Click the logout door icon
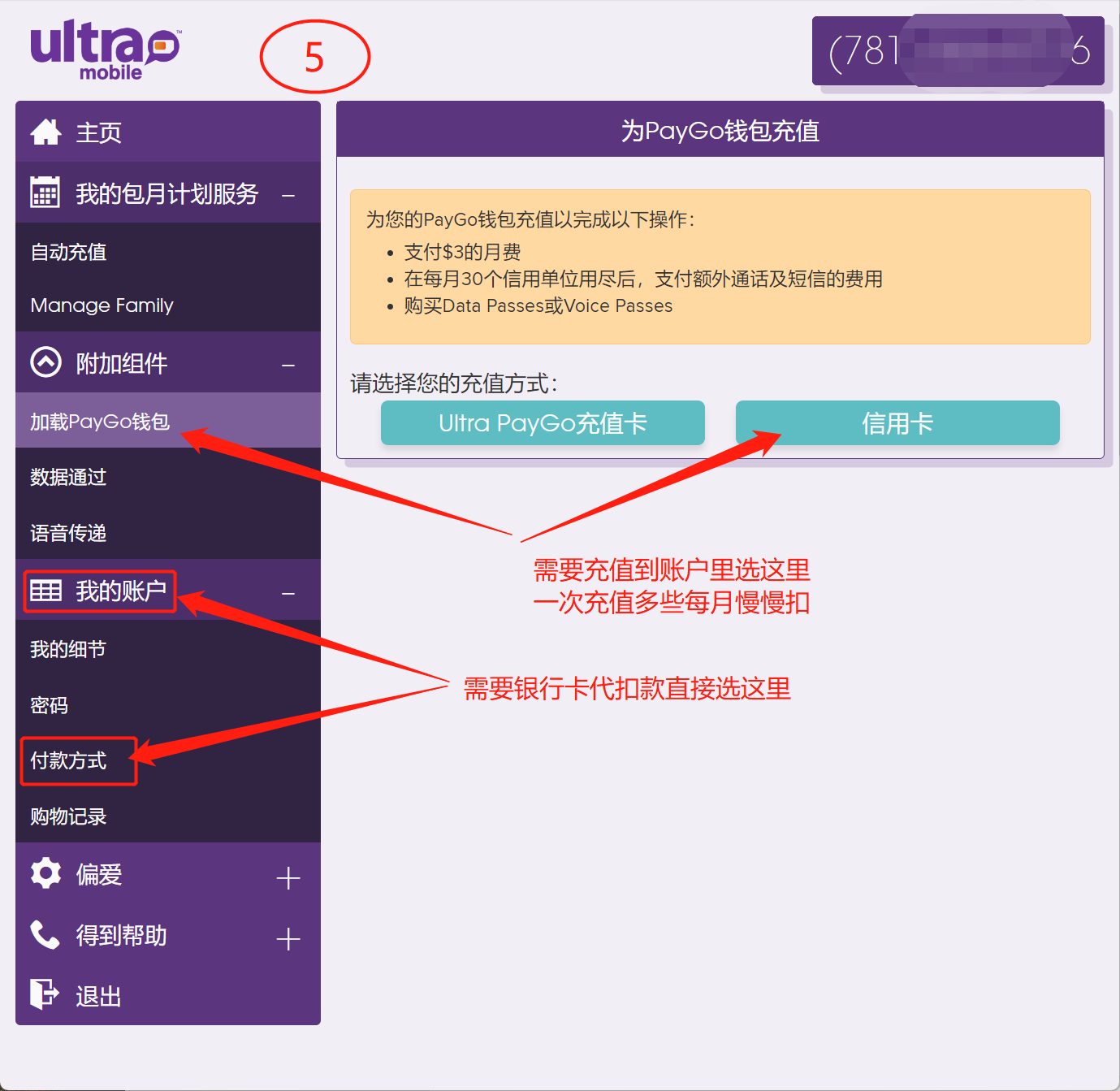This screenshot has height=1091, width=1120. 45,994
